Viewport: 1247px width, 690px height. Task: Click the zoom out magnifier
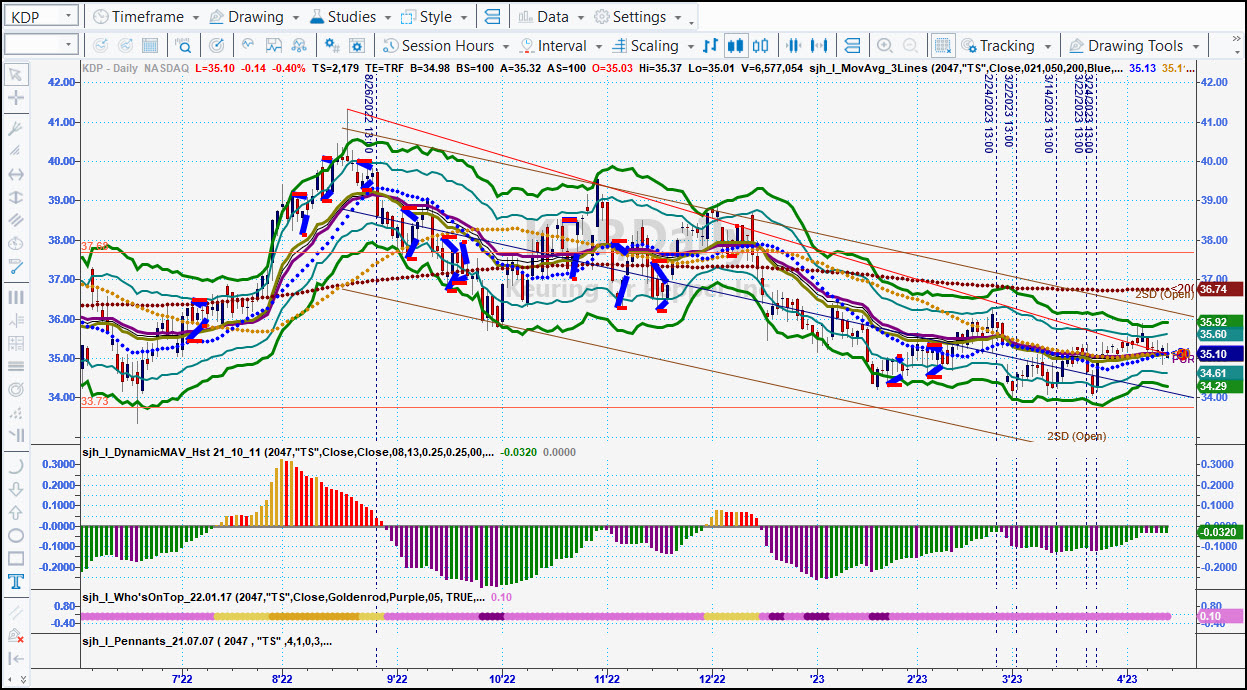click(x=909, y=45)
